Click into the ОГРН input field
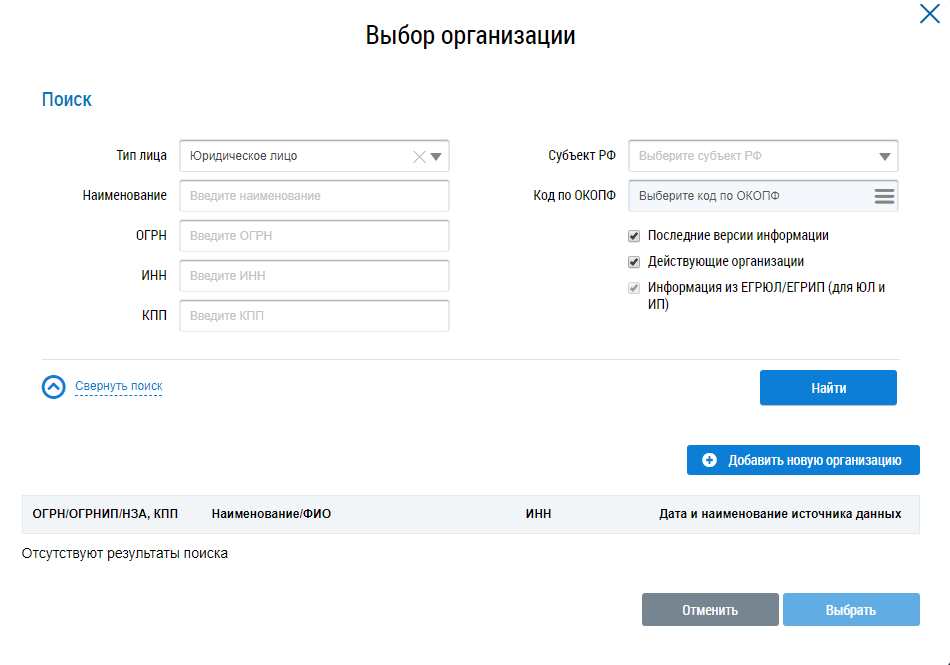 [314, 236]
